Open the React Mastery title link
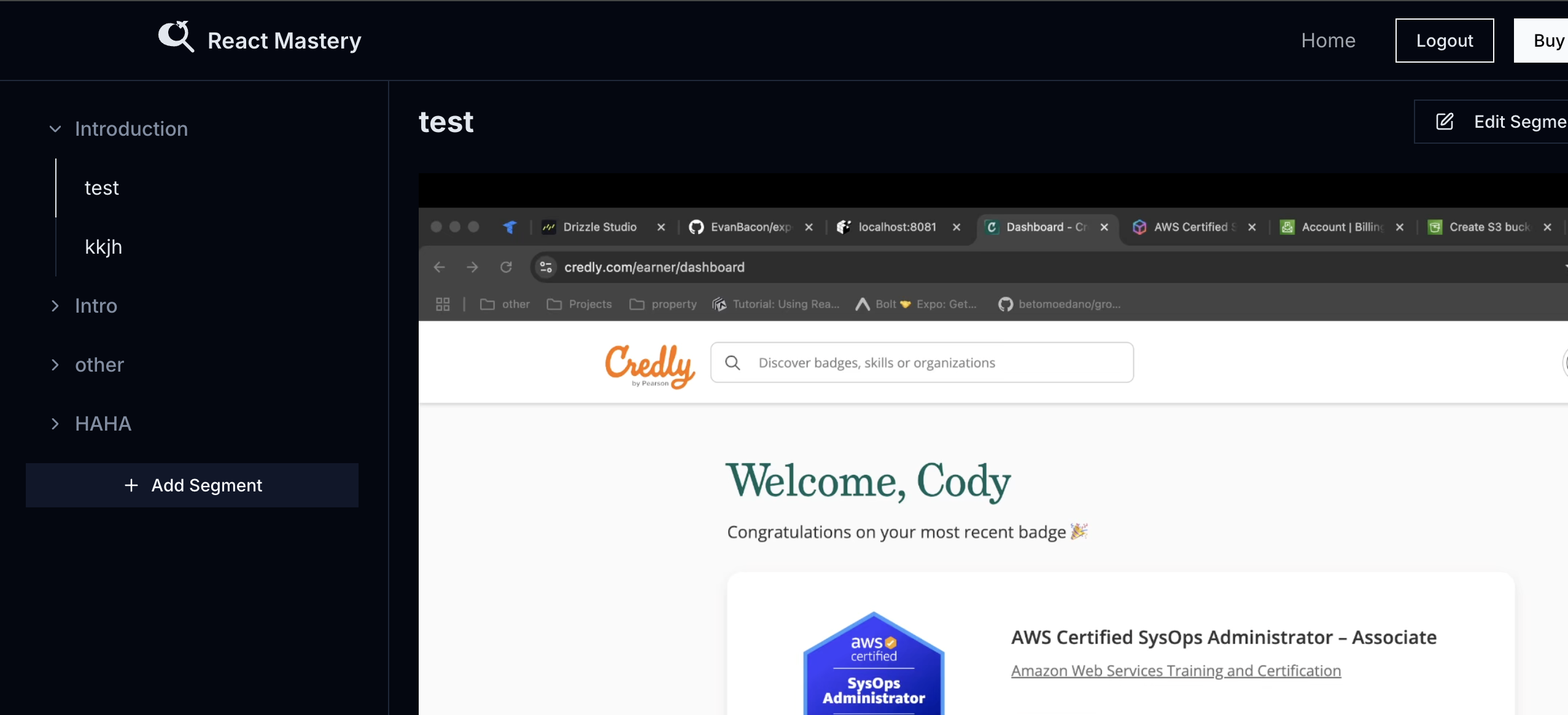Screen dimensions: 1568x715 click(x=284, y=41)
